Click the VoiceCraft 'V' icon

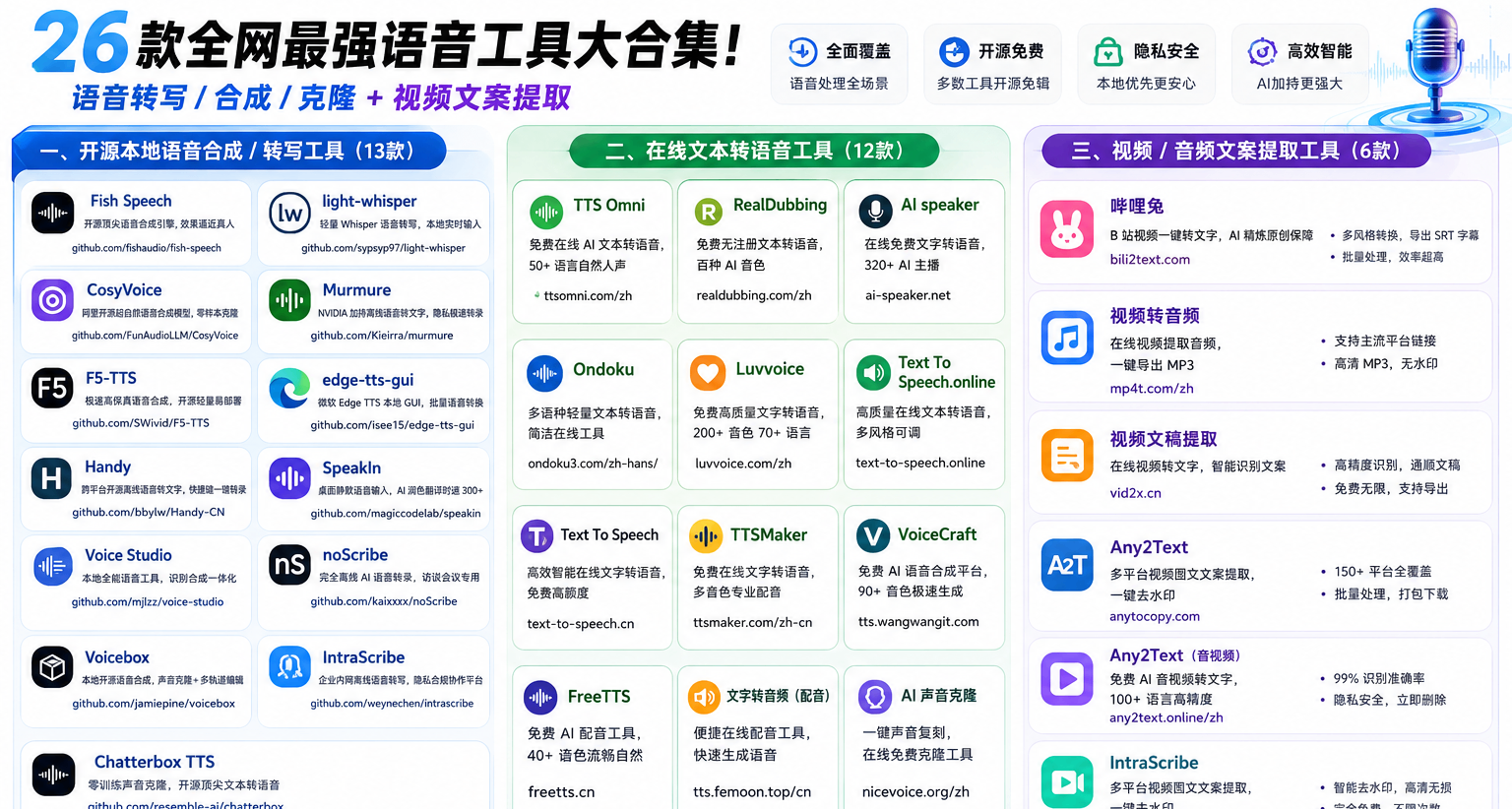point(872,536)
